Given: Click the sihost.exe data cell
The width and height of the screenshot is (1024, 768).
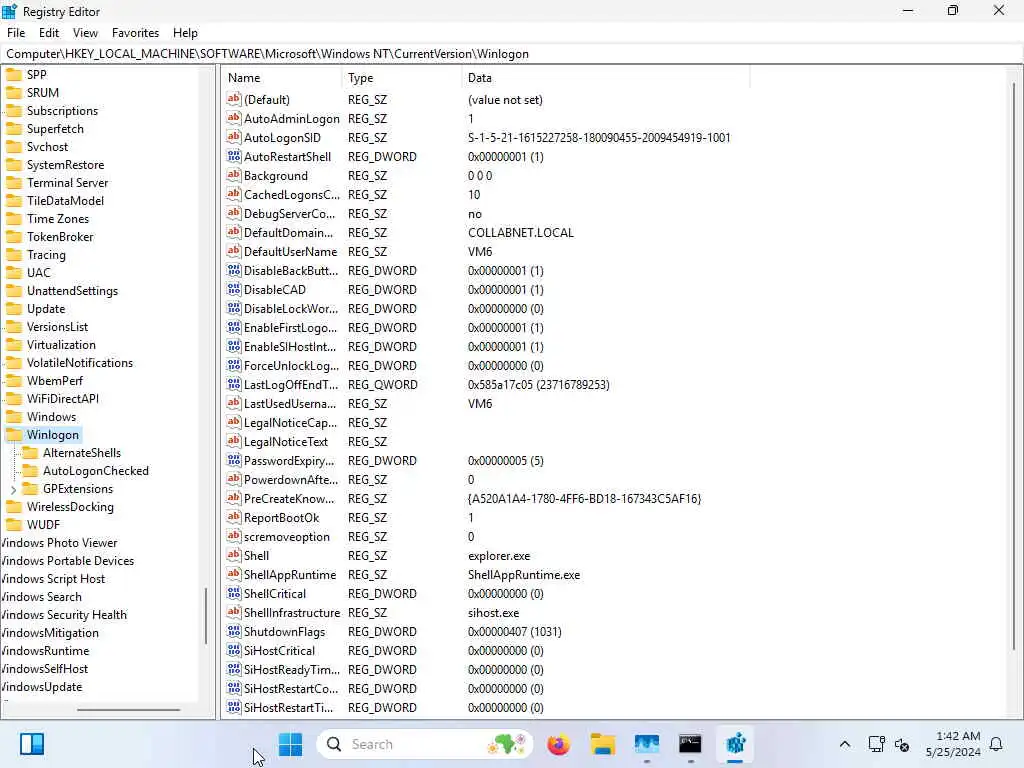Looking at the screenshot, I should tap(493, 613).
